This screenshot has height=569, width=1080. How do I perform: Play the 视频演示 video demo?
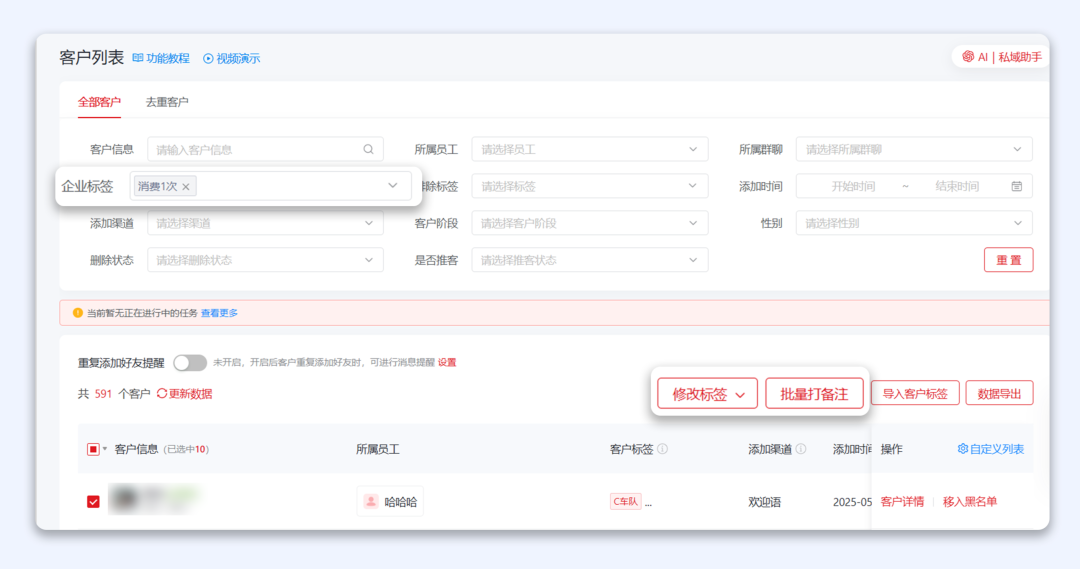[208, 58]
